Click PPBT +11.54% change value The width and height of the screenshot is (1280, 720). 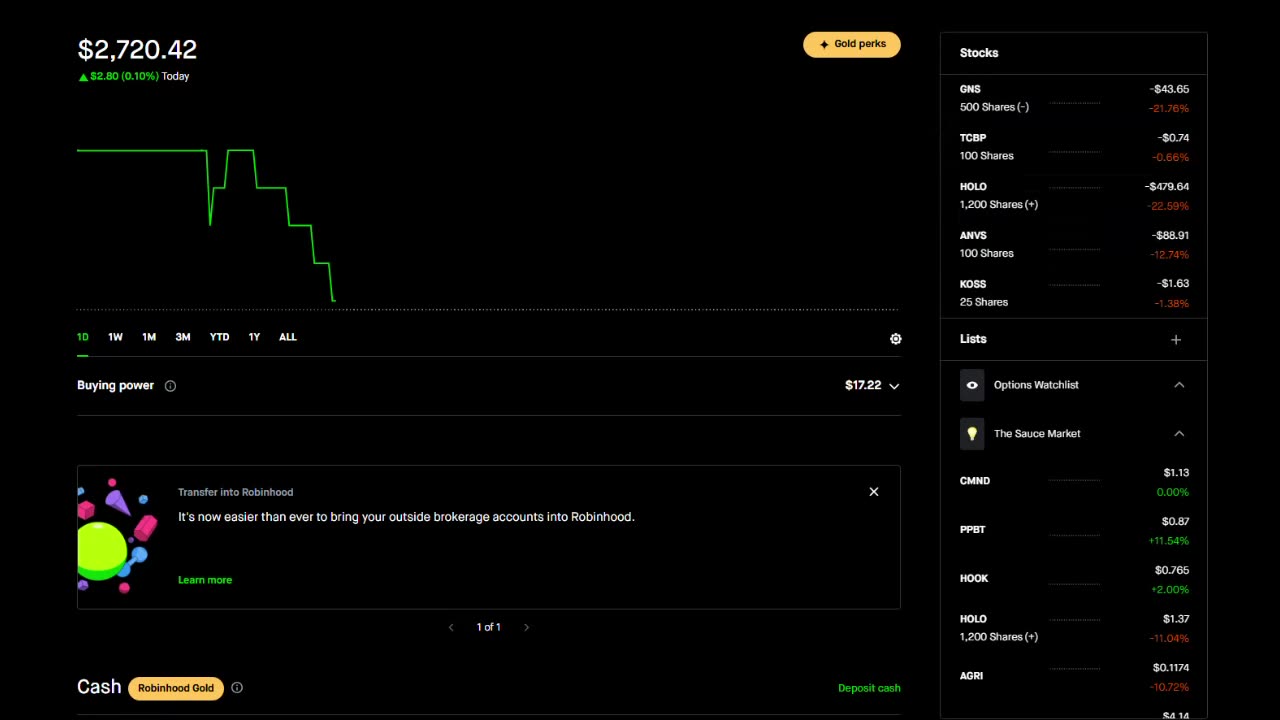click(1169, 541)
